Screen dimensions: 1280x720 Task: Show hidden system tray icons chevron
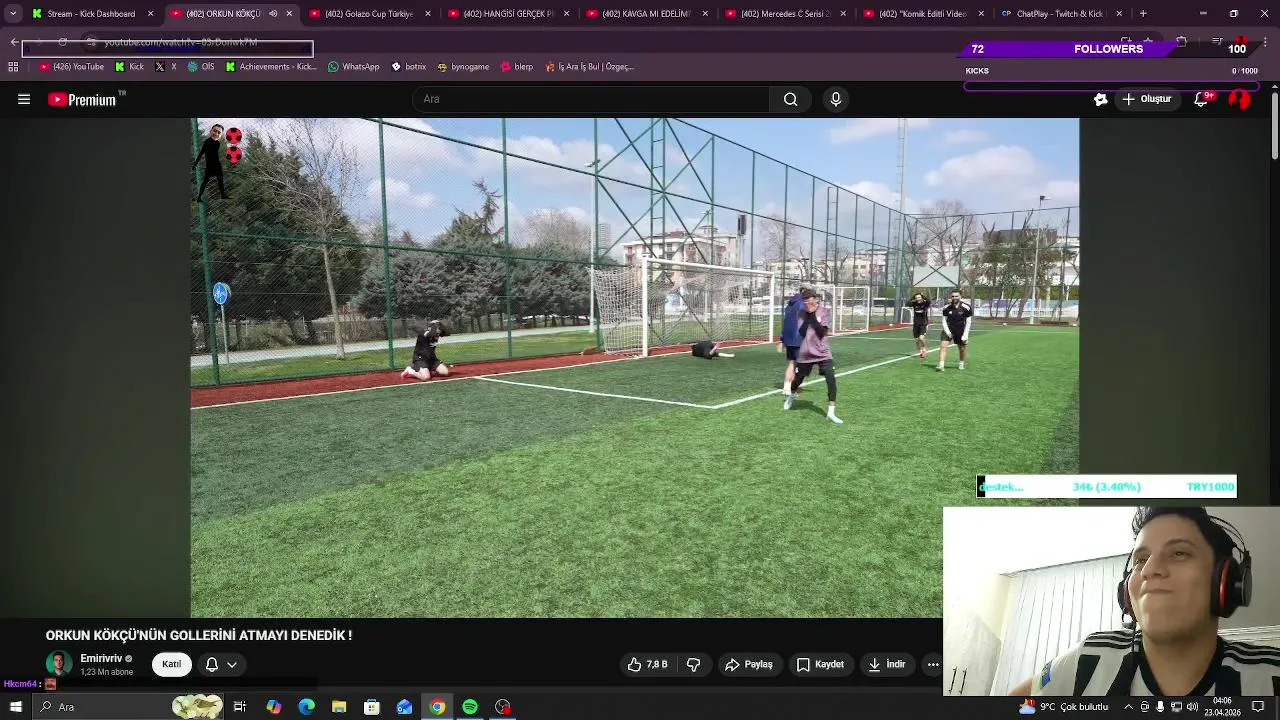coord(1128,707)
